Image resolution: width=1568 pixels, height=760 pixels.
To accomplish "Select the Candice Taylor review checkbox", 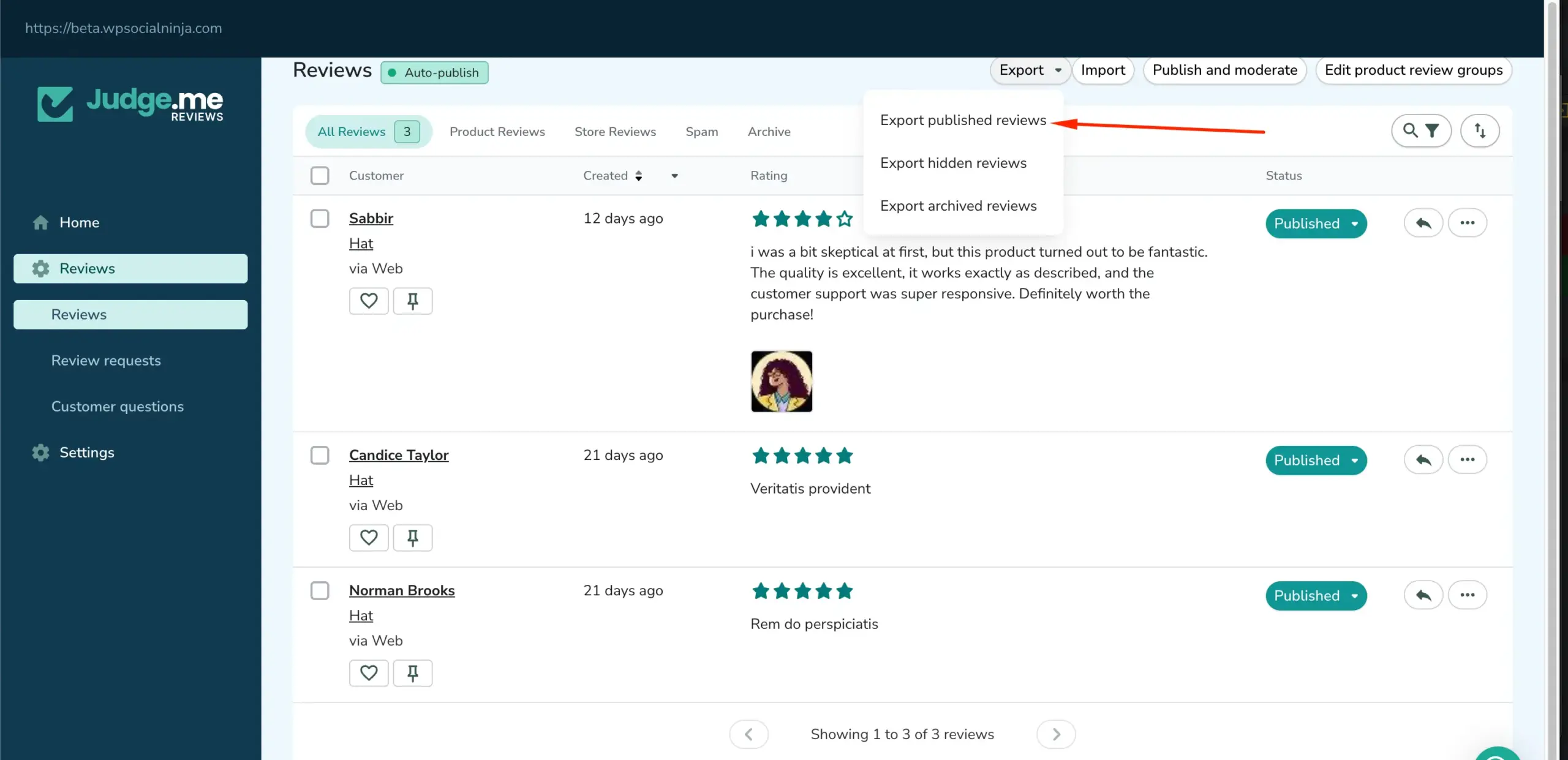I will (320, 455).
